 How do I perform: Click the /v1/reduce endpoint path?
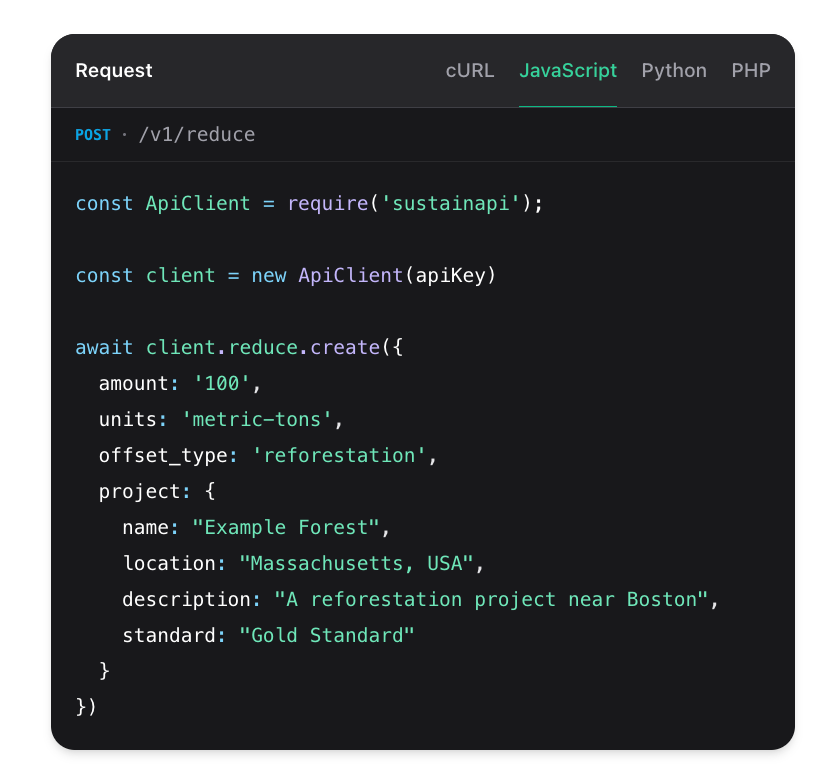click(195, 134)
